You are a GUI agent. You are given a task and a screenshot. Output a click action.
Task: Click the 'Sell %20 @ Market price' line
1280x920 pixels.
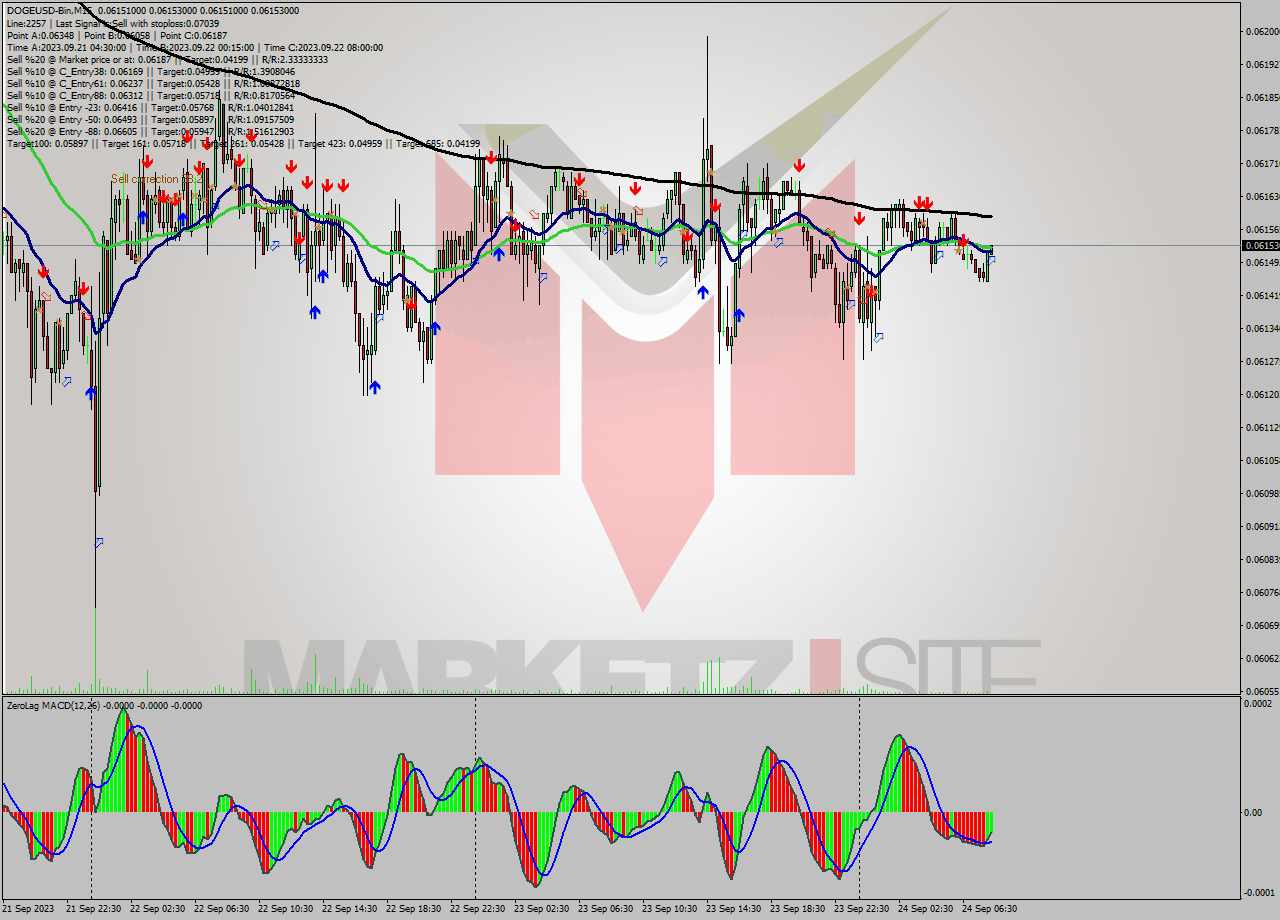(167, 59)
